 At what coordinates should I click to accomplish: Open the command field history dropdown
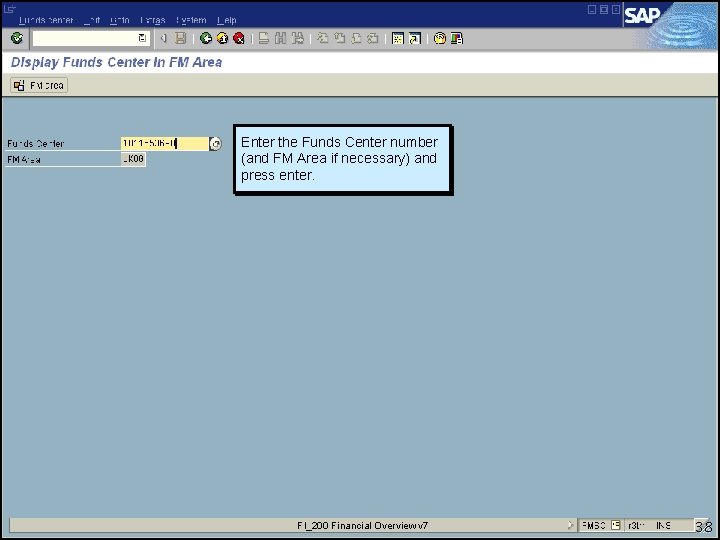[142, 39]
